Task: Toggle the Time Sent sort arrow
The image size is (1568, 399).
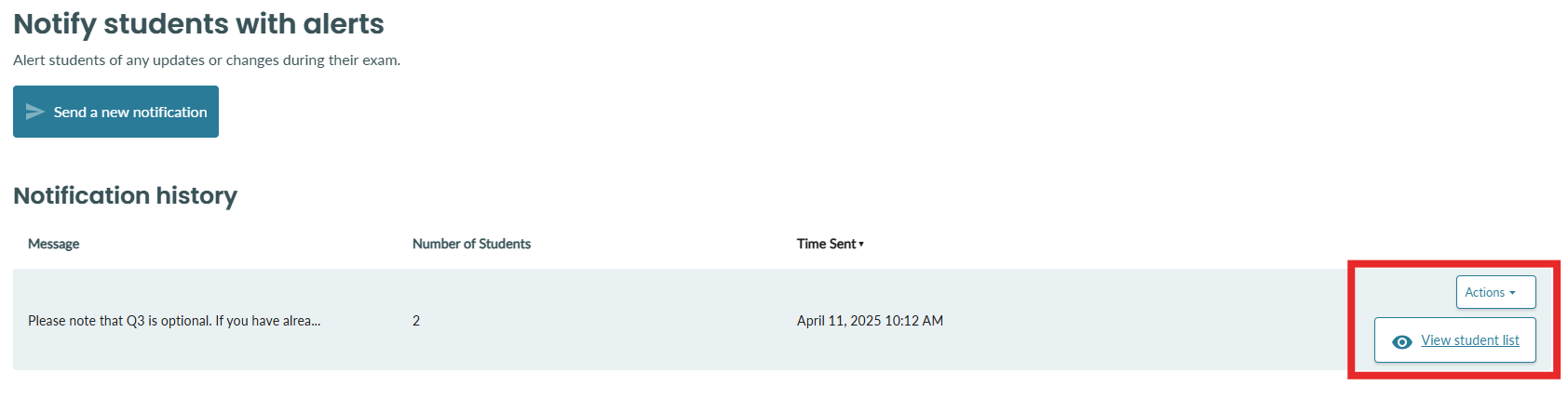Action: pyautogui.click(x=861, y=245)
